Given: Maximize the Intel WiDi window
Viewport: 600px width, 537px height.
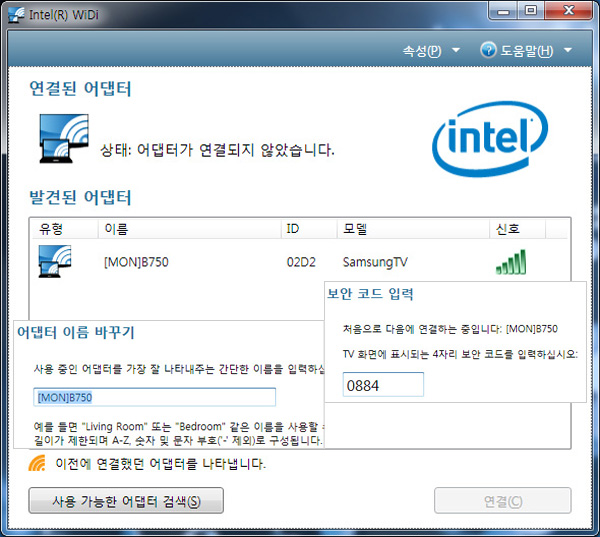Looking at the screenshot, I should pos(531,11).
